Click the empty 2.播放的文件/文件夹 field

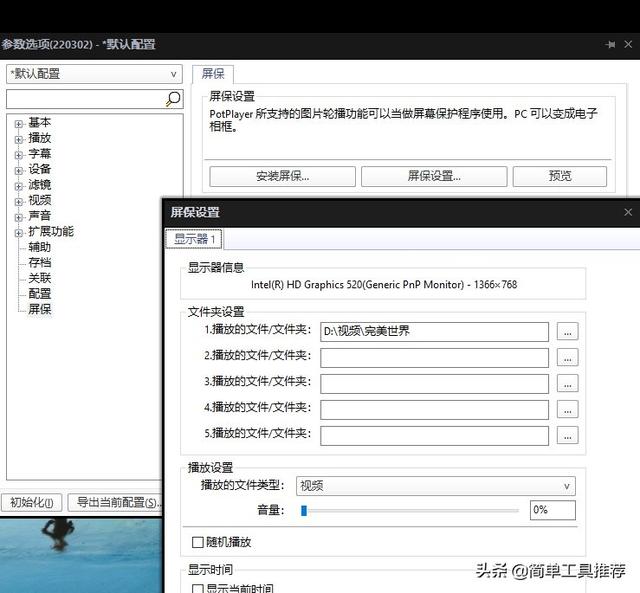[x=434, y=358]
